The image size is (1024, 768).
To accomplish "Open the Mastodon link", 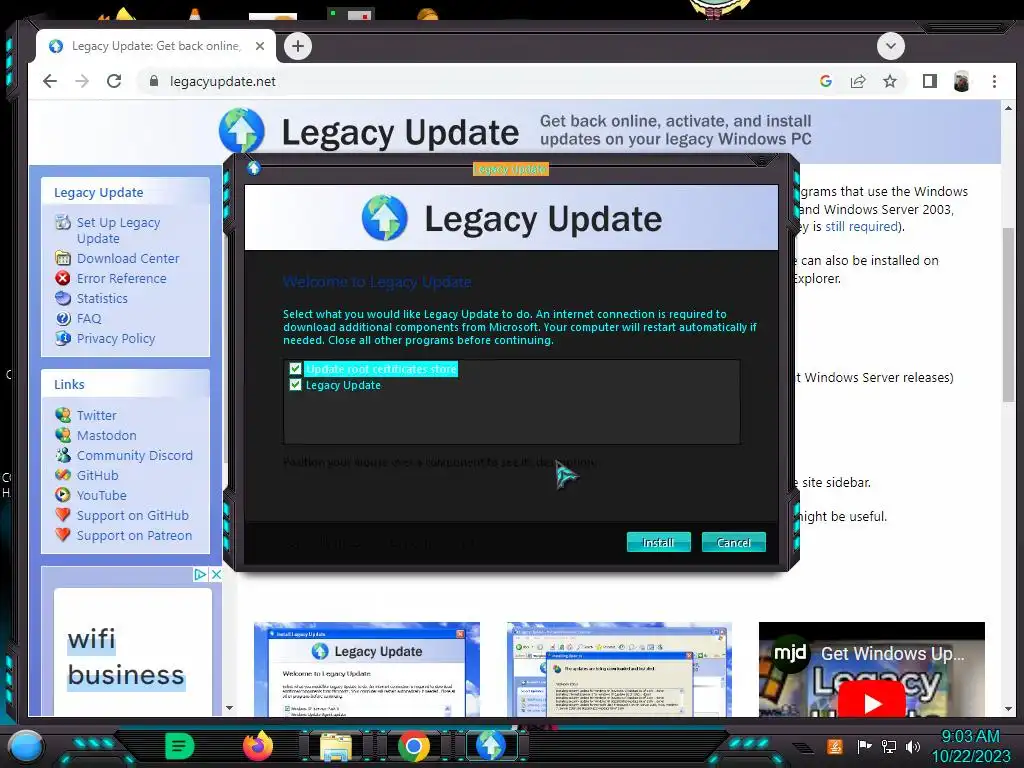I will 106,436.
